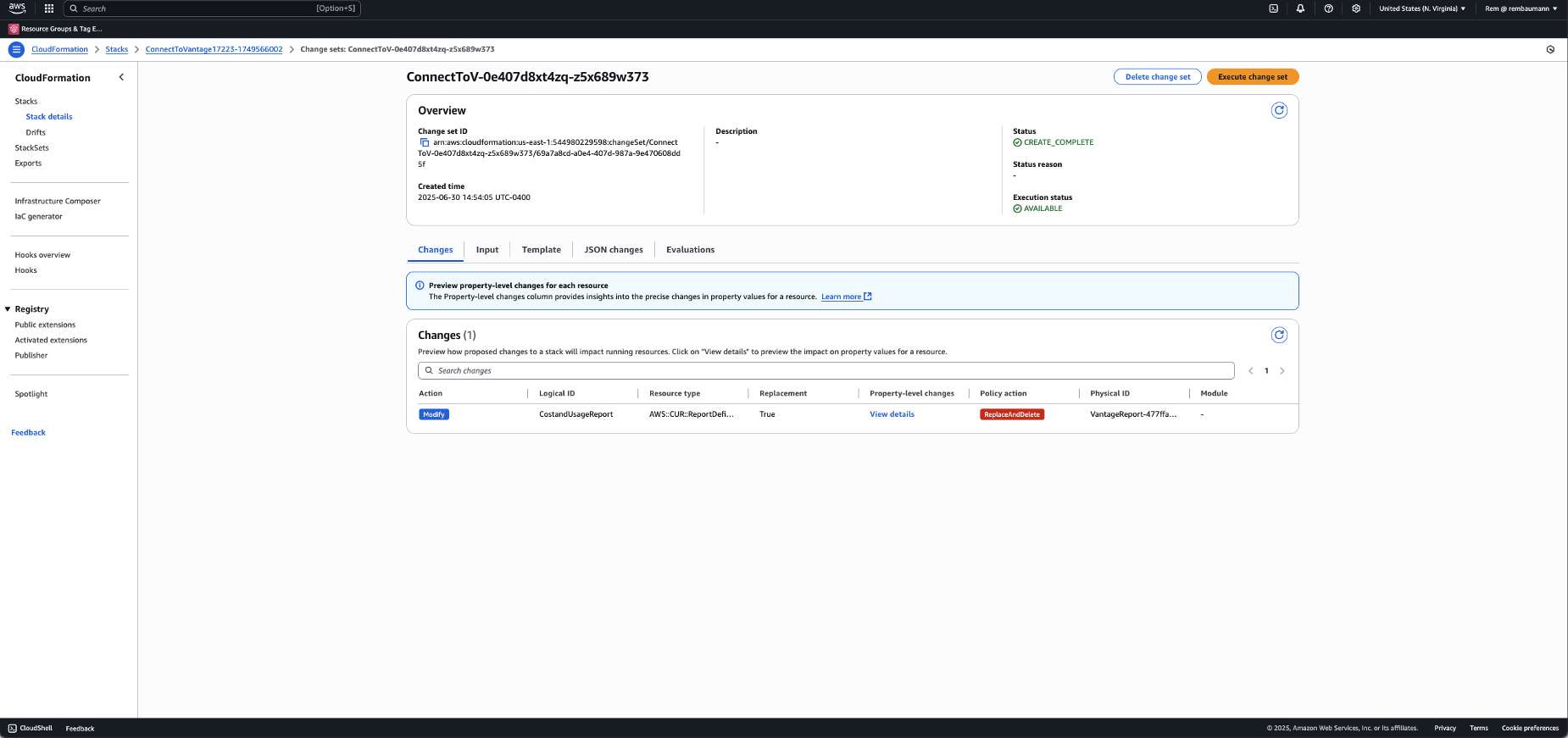The image size is (1568, 738).
Task: Open StackSets in the sidebar
Action: (31, 147)
